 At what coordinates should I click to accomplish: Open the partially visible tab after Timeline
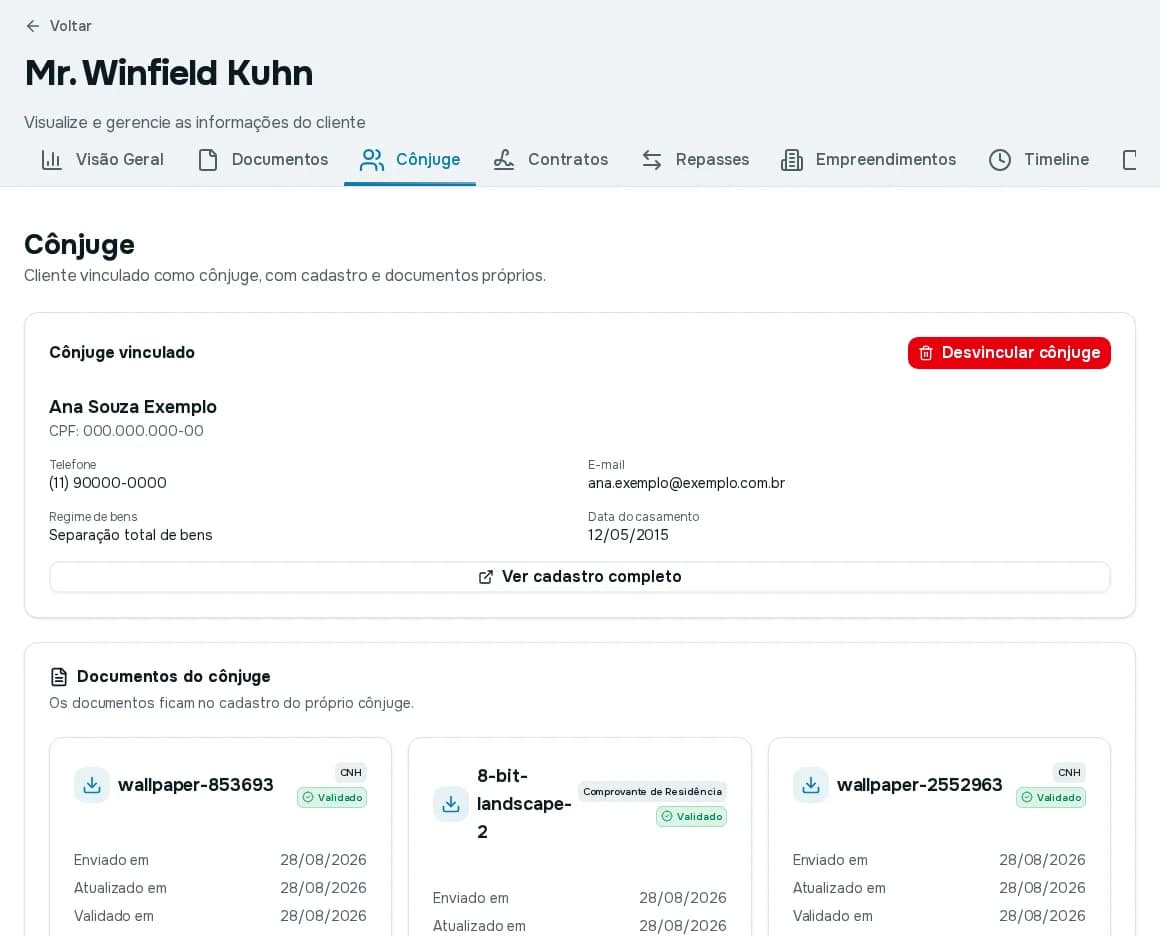[x=1130, y=160]
